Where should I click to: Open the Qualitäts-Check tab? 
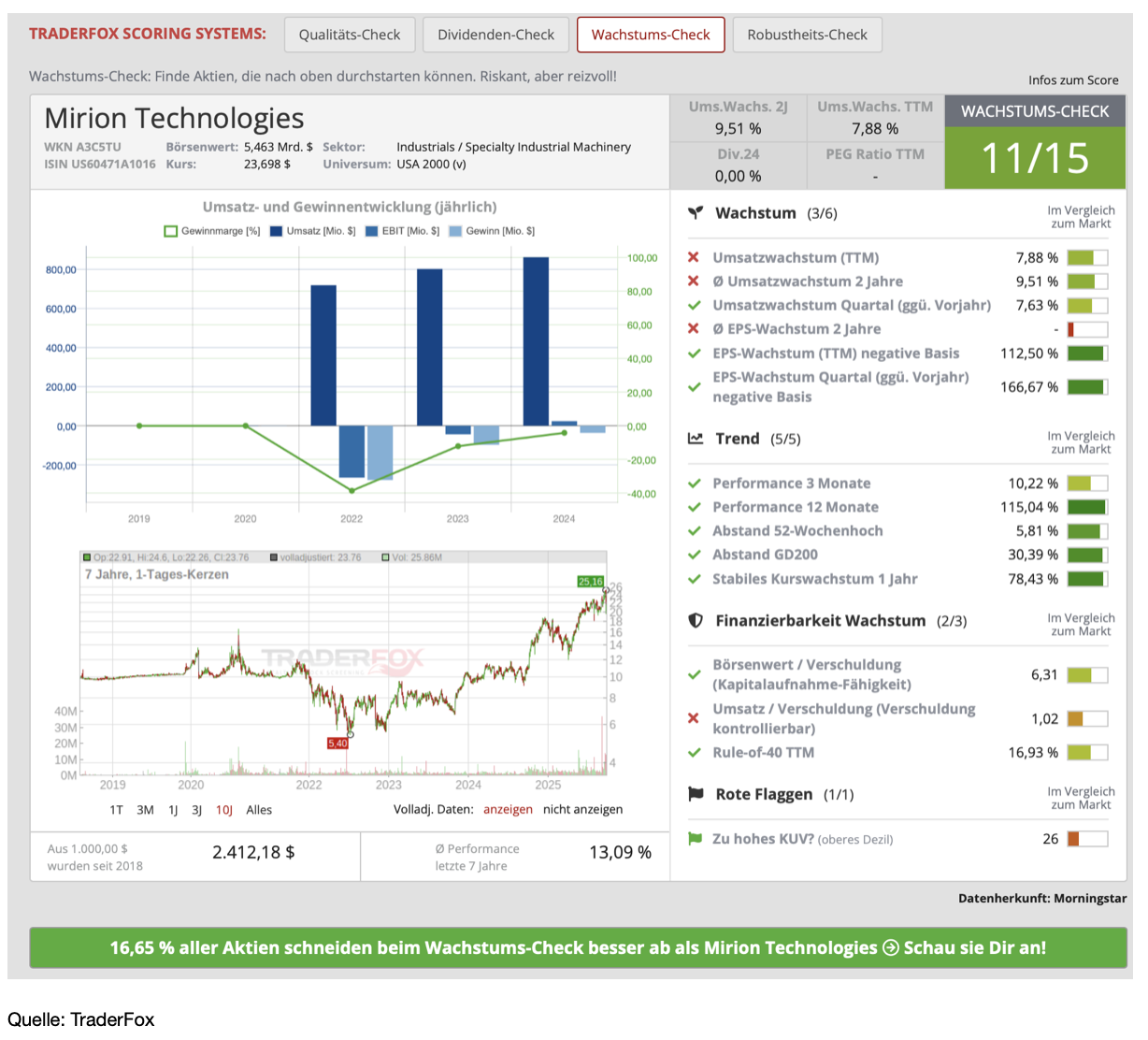coord(350,35)
